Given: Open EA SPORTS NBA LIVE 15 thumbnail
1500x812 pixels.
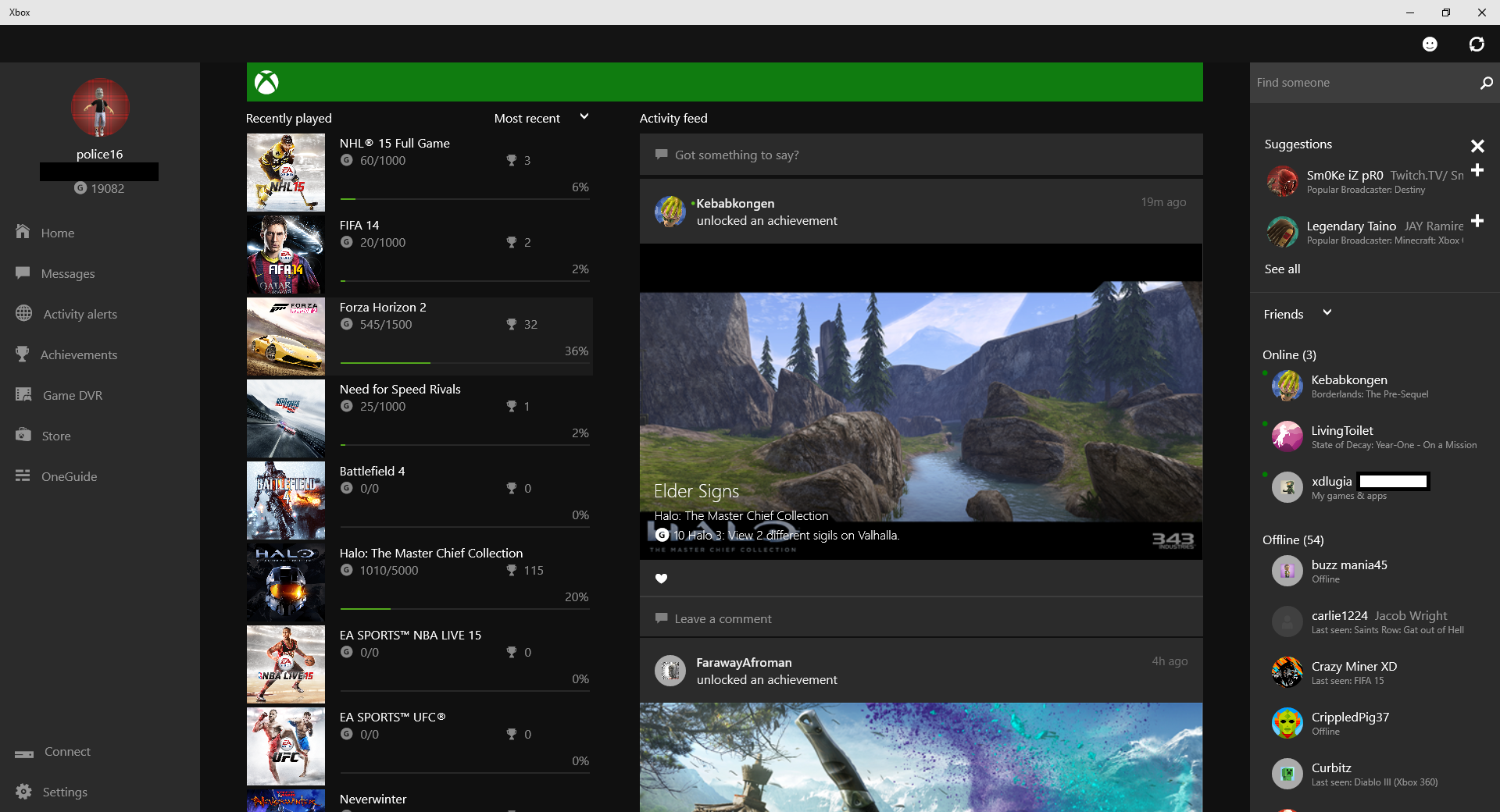Looking at the screenshot, I should [286, 664].
